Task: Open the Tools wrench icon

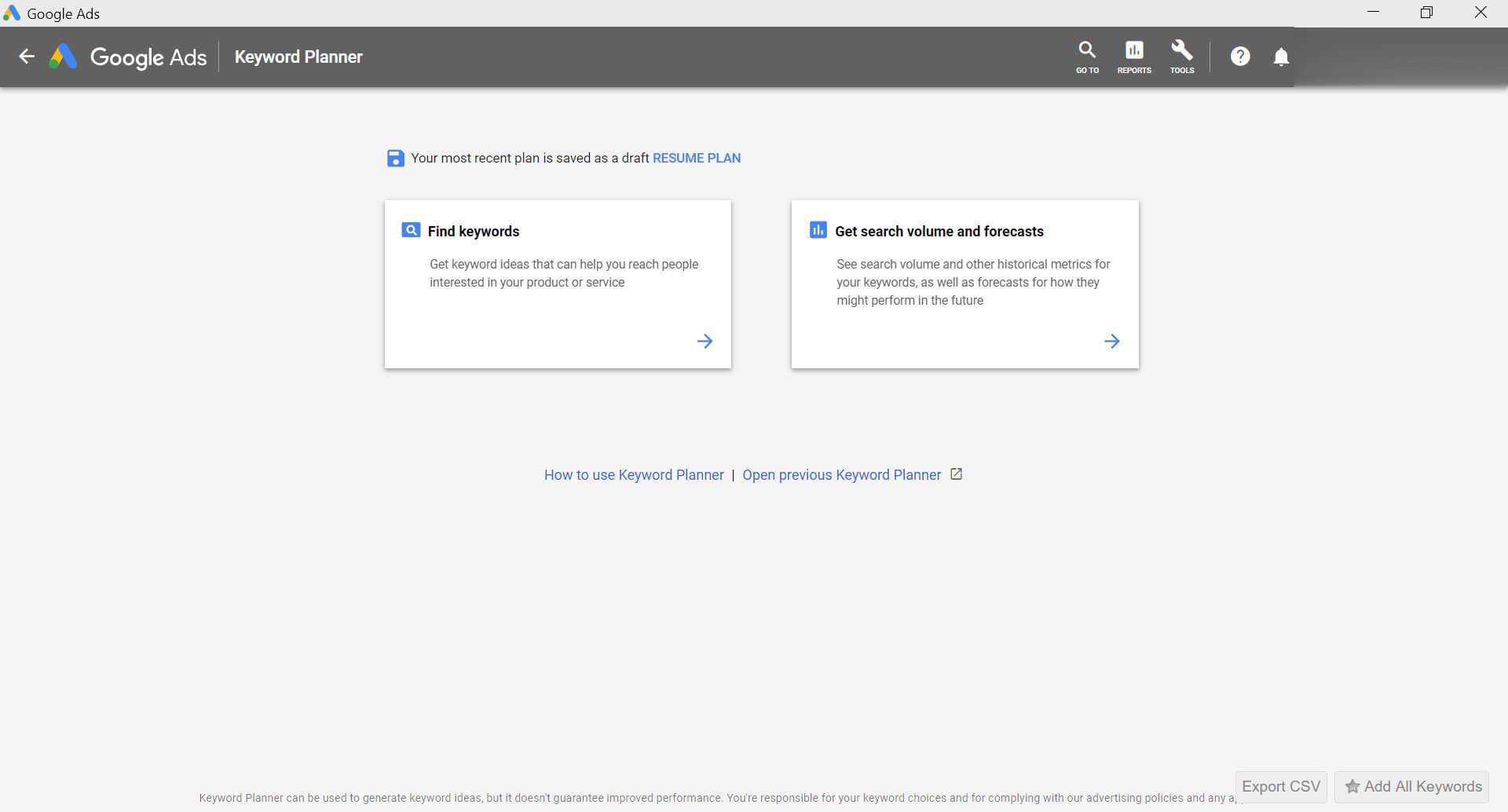Action: pos(1182,57)
